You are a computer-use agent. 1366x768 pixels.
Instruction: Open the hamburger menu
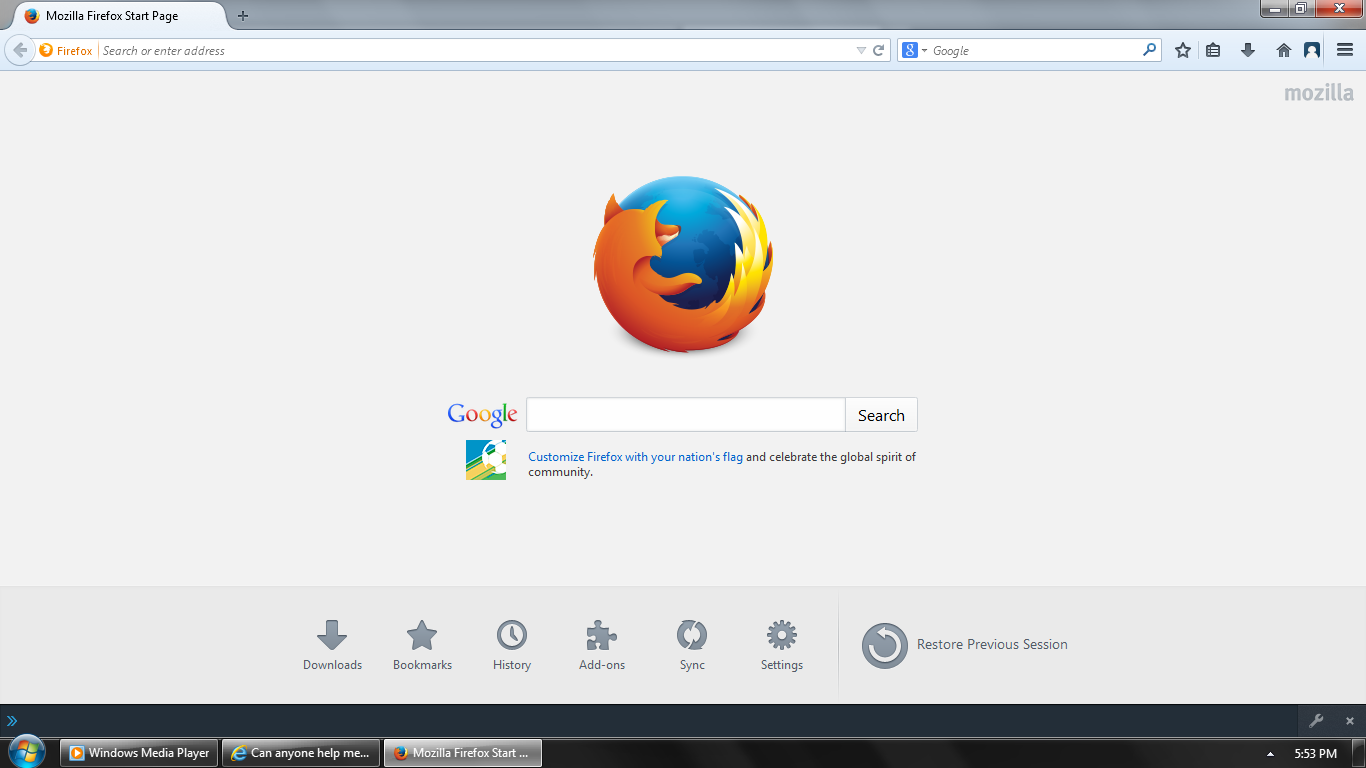click(x=1345, y=50)
